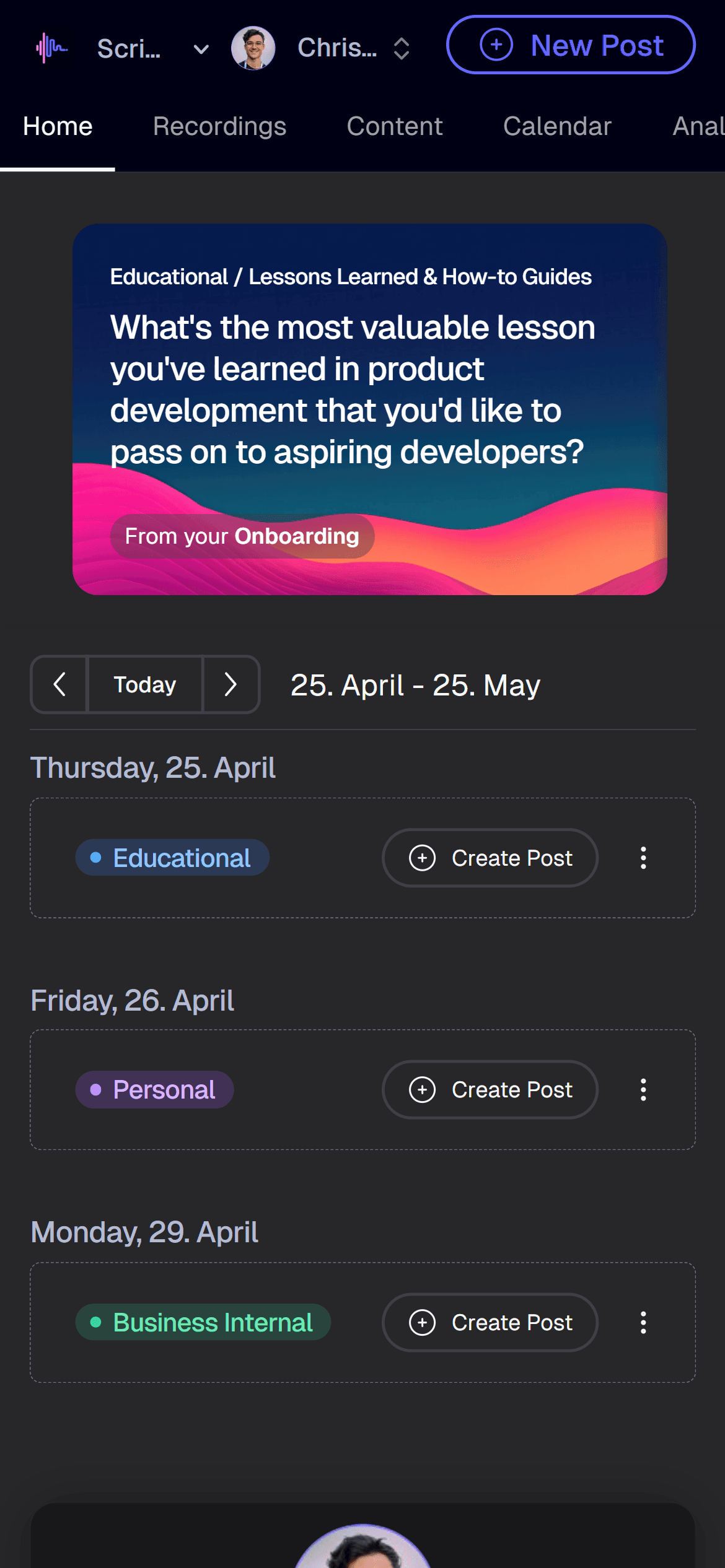Select the Home tab
Viewport: 725px width, 1568px height.
click(58, 126)
